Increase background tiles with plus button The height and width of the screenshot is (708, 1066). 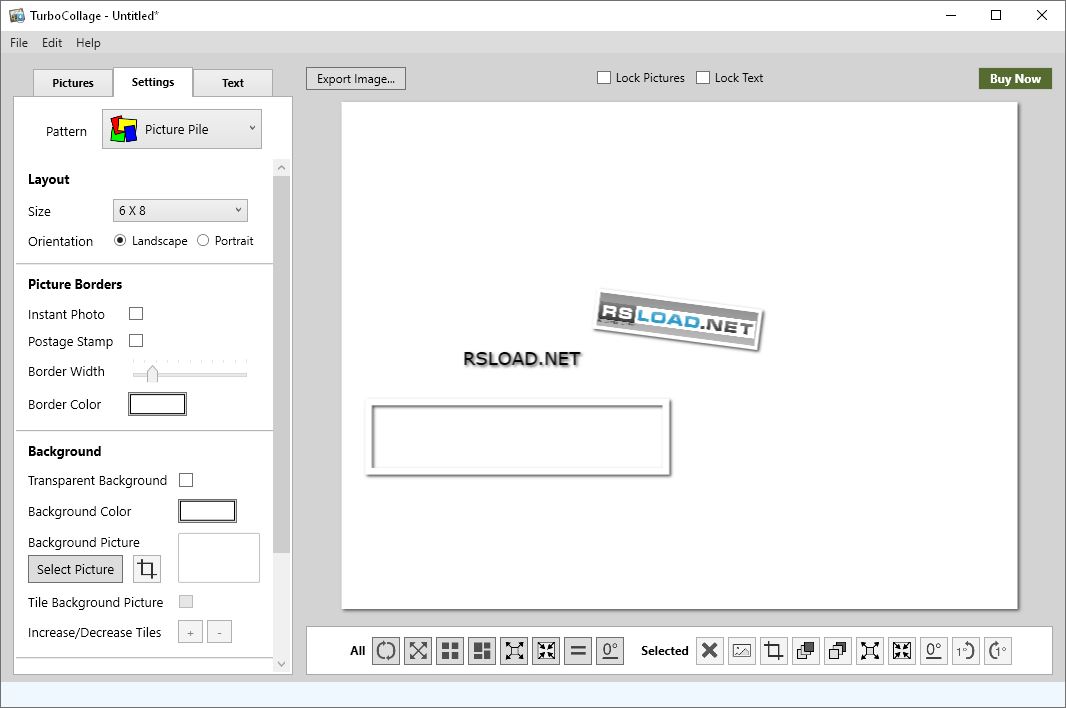pos(190,632)
